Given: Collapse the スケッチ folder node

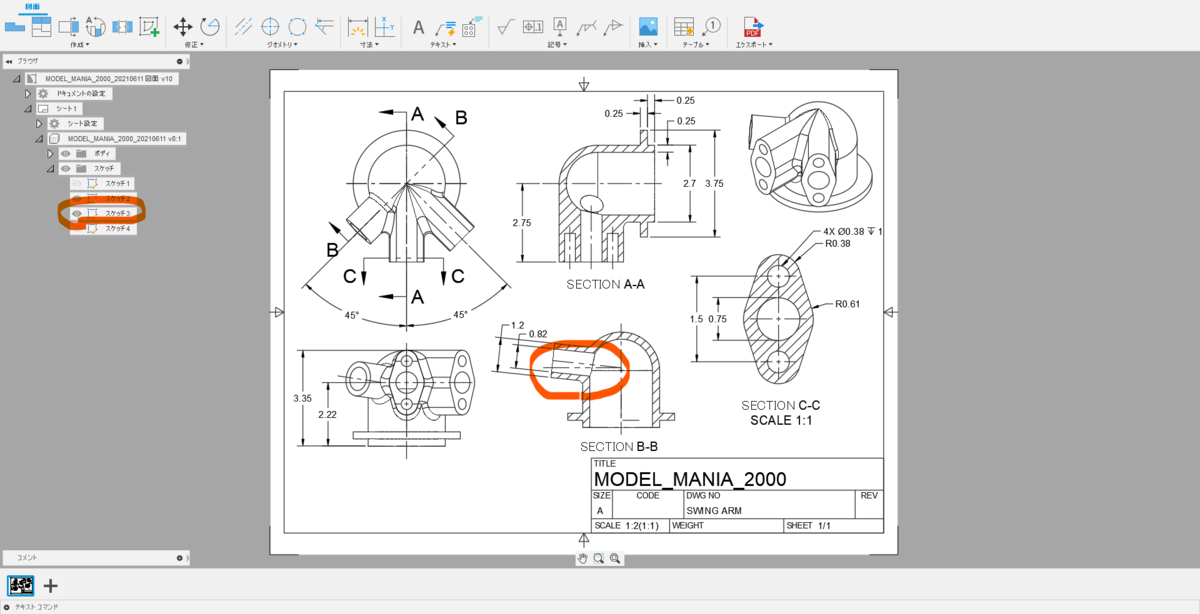Looking at the screenshot, I should click(x=51, y=169).
